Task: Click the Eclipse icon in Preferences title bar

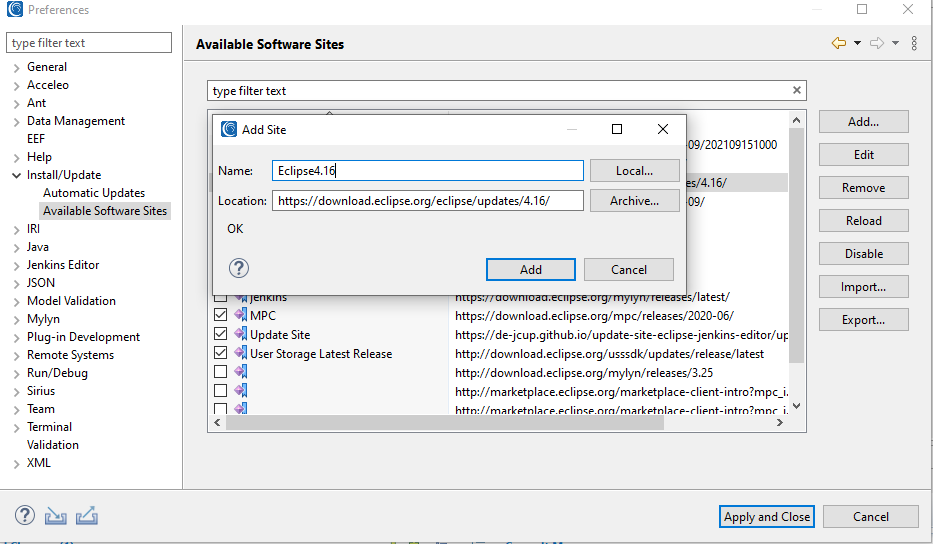Action: pos(15,9)
